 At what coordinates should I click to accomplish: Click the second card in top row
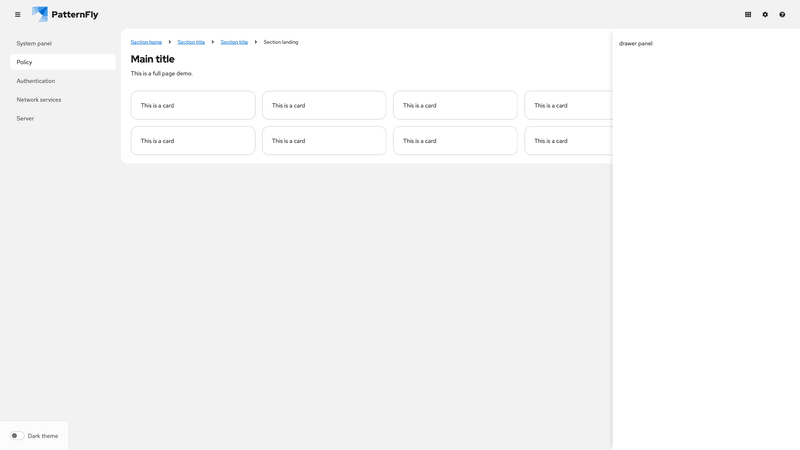[324, 105]
